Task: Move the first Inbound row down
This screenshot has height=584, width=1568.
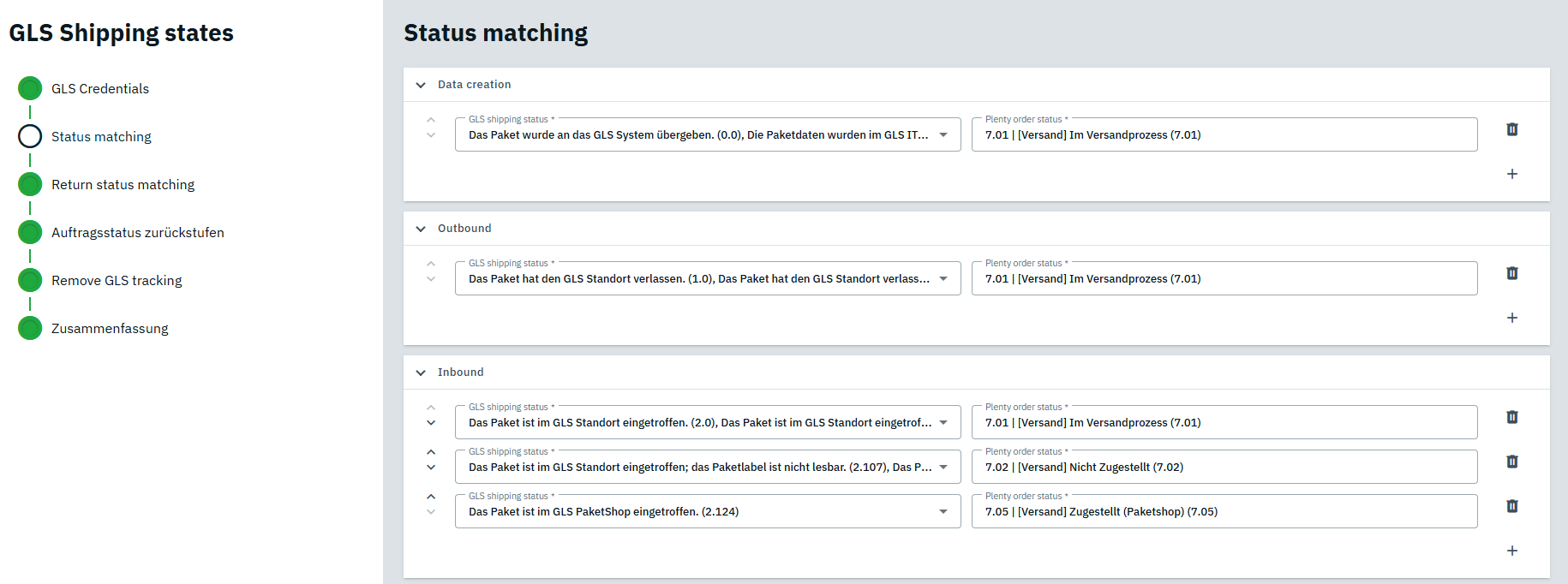Action: pos(431,423)
